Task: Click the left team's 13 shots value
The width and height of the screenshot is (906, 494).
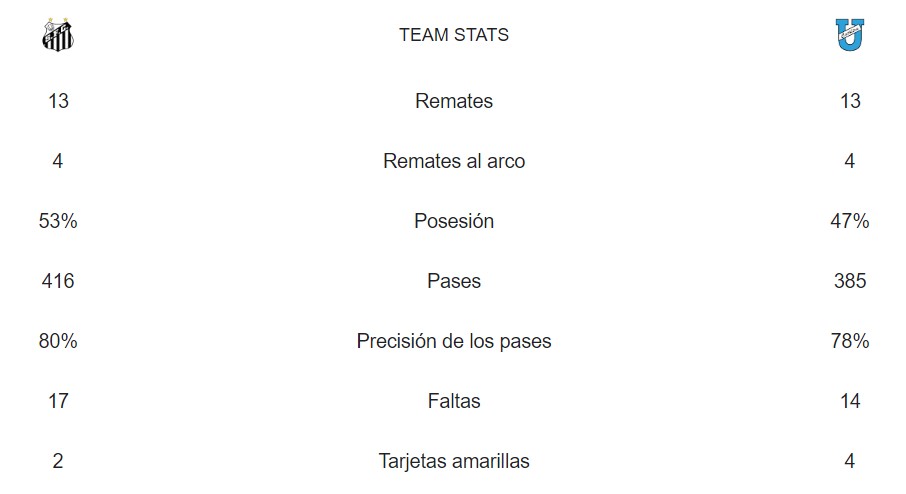Action: point(58,101)
